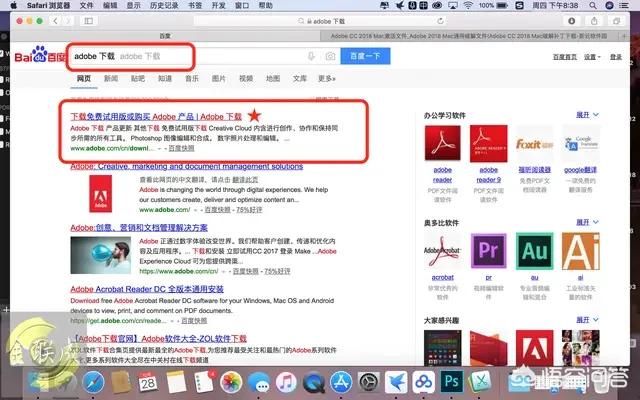Click the Safari forward arrow button
The width and height of the screenshot is (640, 400).
68,21
